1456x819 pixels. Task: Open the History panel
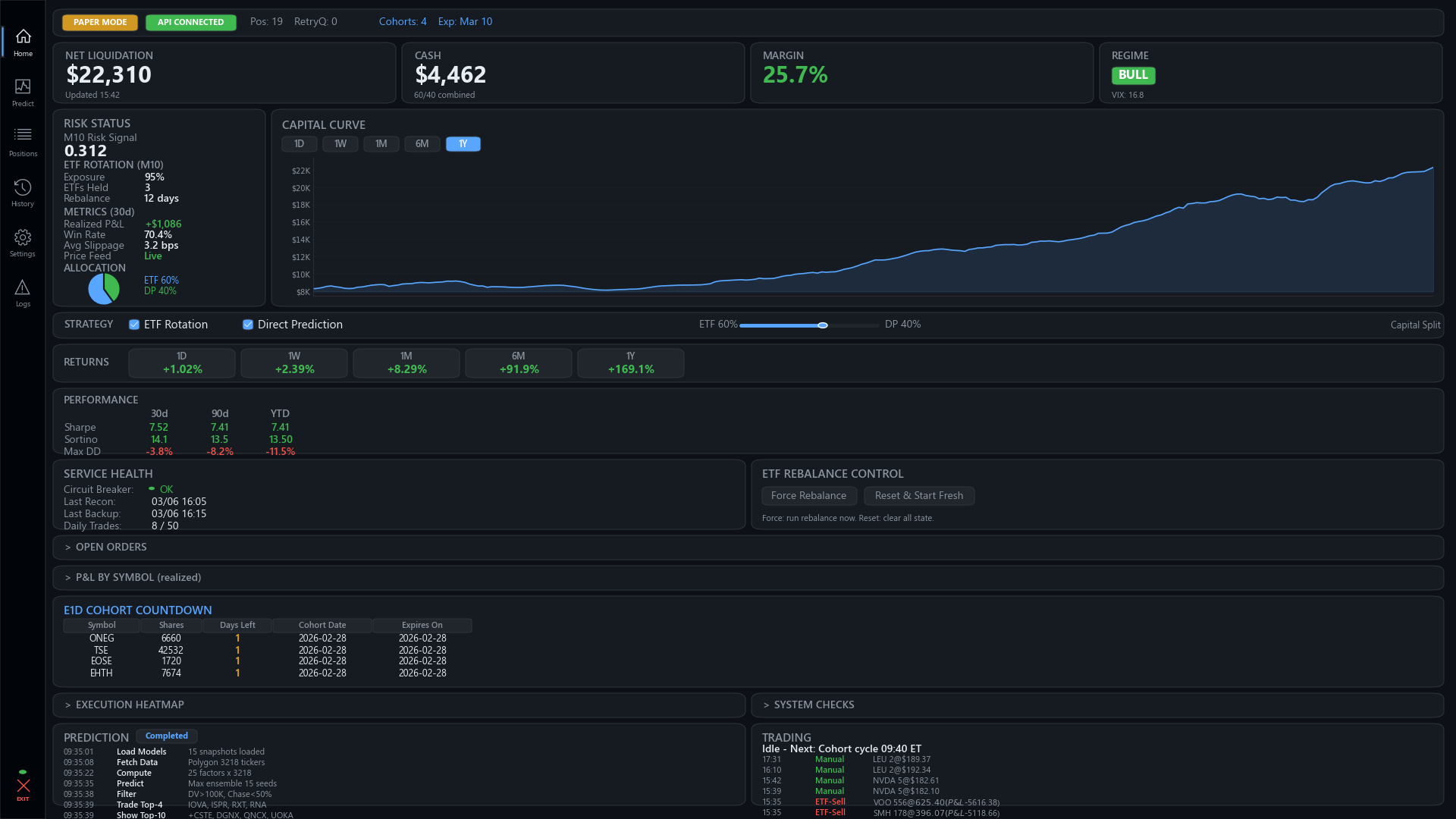[22, 191]
